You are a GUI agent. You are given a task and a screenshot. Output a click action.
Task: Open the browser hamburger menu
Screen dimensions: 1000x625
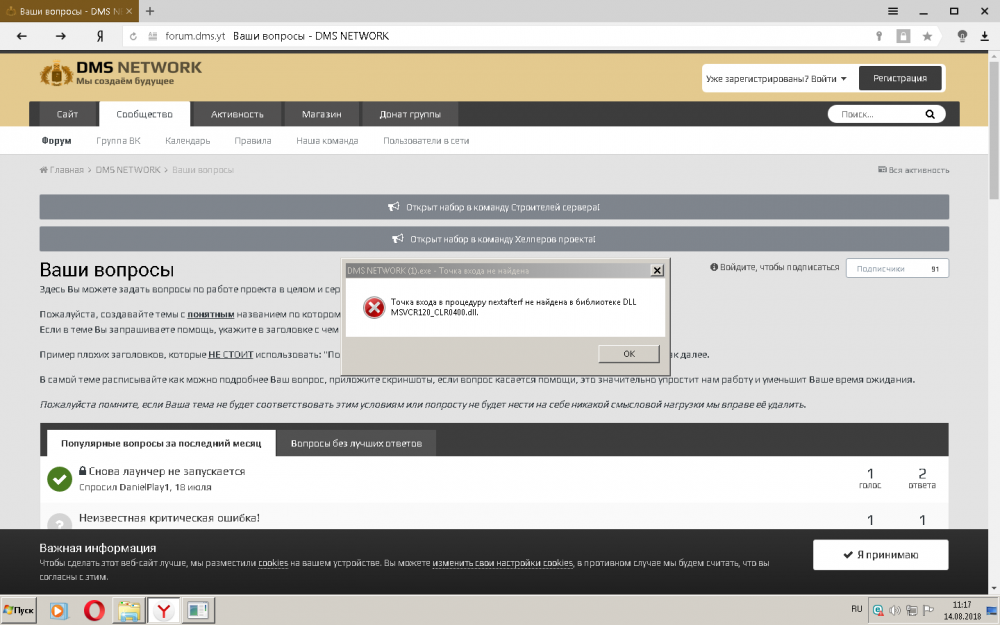[891, 10]
